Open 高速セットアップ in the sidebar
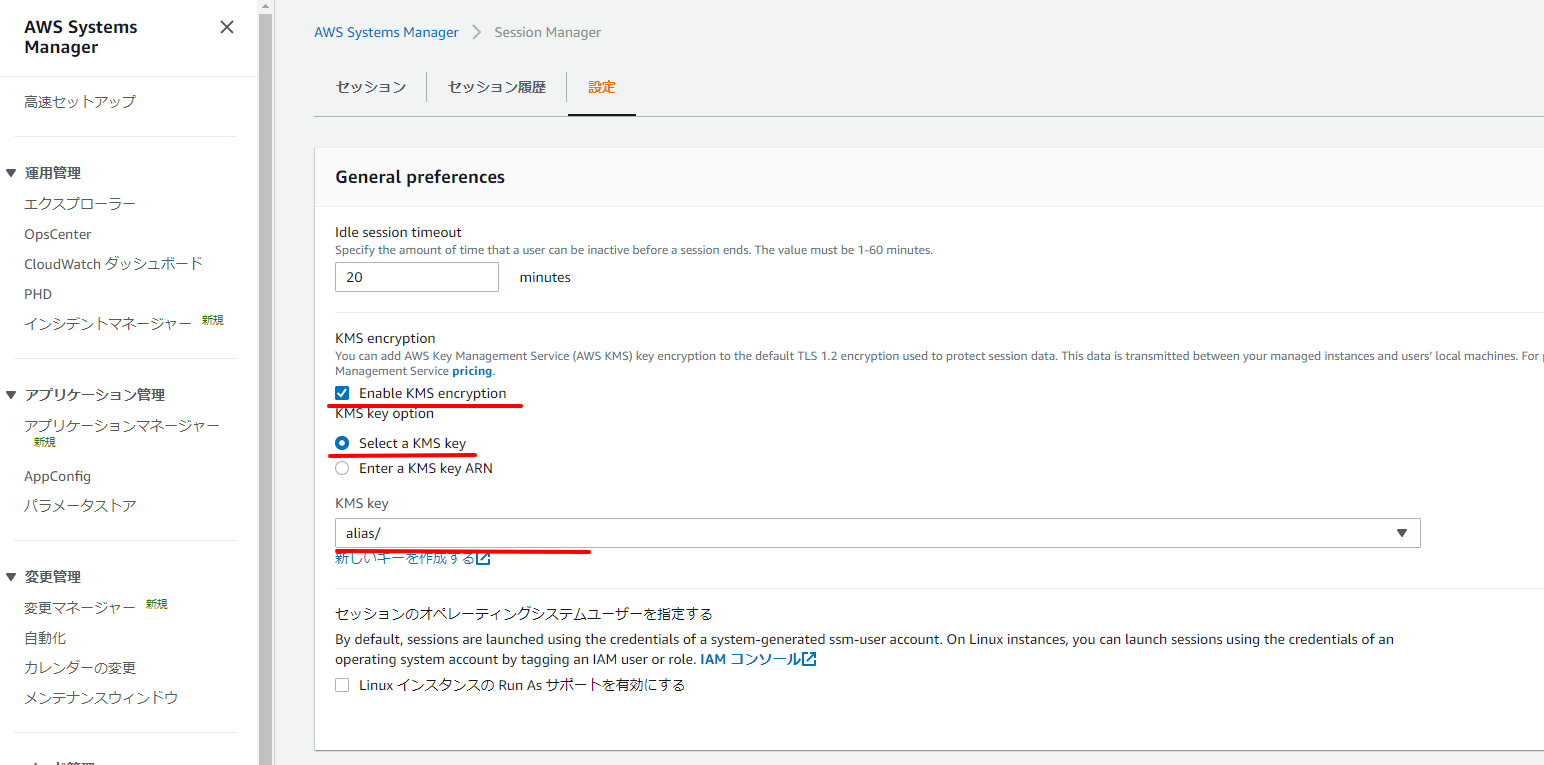This screenshot has width=1544, height=765. (80, 102)
